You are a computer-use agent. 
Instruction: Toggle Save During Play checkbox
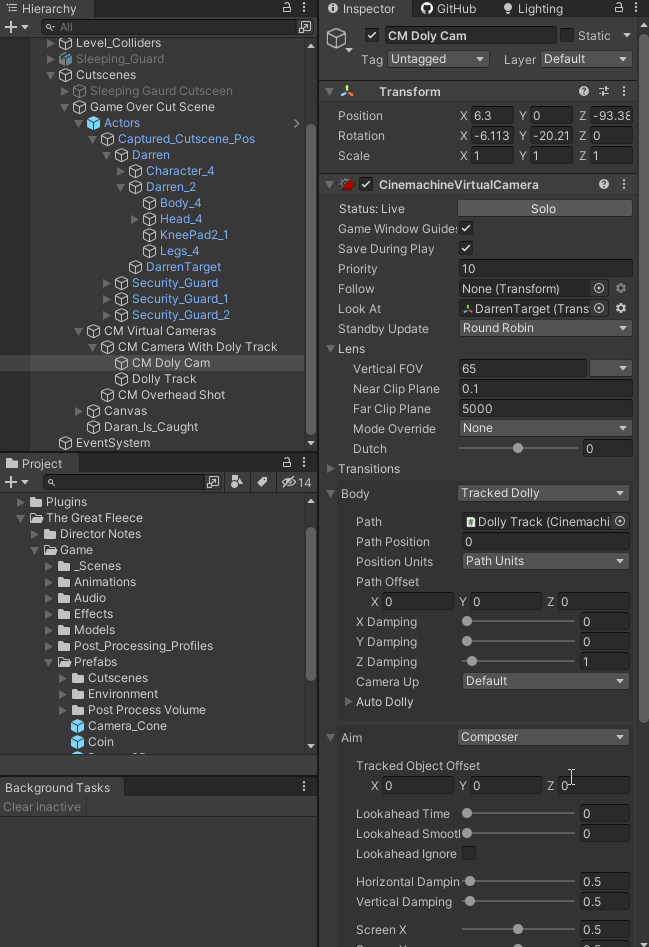466,248
